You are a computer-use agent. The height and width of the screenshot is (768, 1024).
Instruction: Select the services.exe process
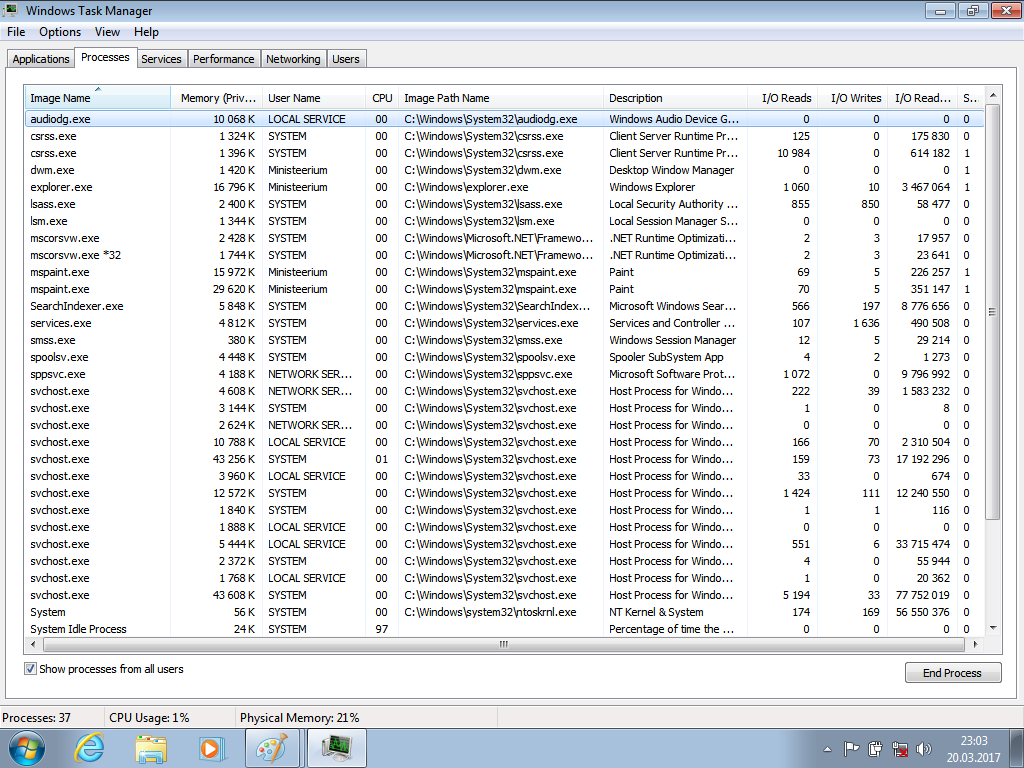click(x=504, y=323)
